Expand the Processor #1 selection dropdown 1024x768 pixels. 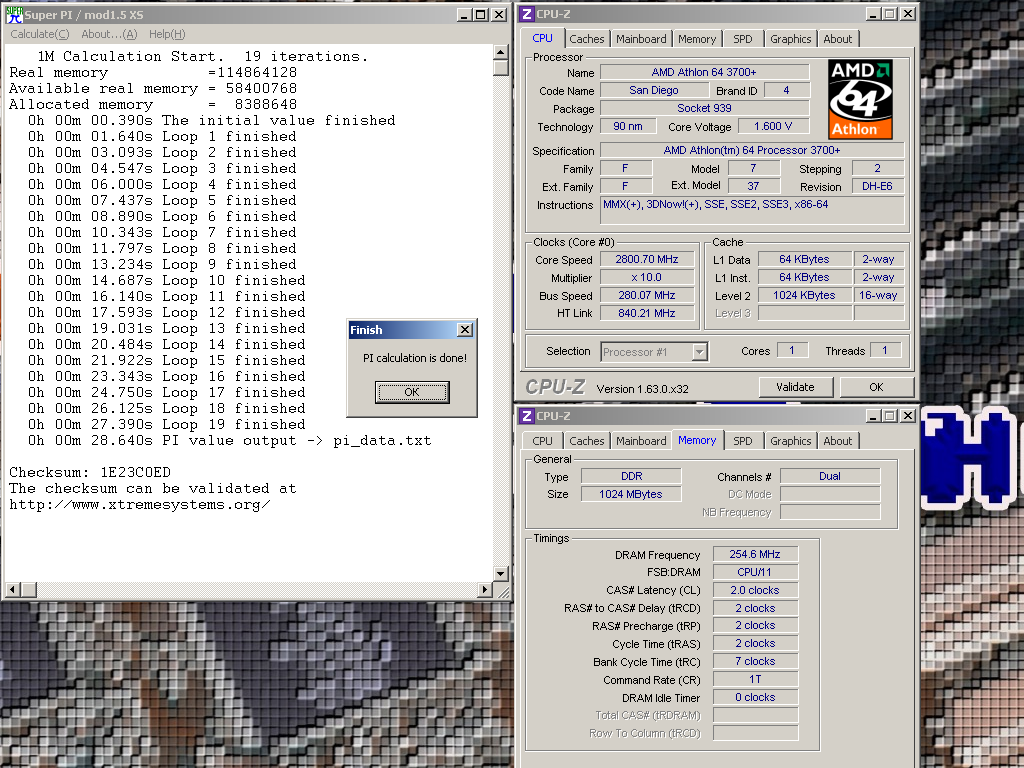click(699, 352)
